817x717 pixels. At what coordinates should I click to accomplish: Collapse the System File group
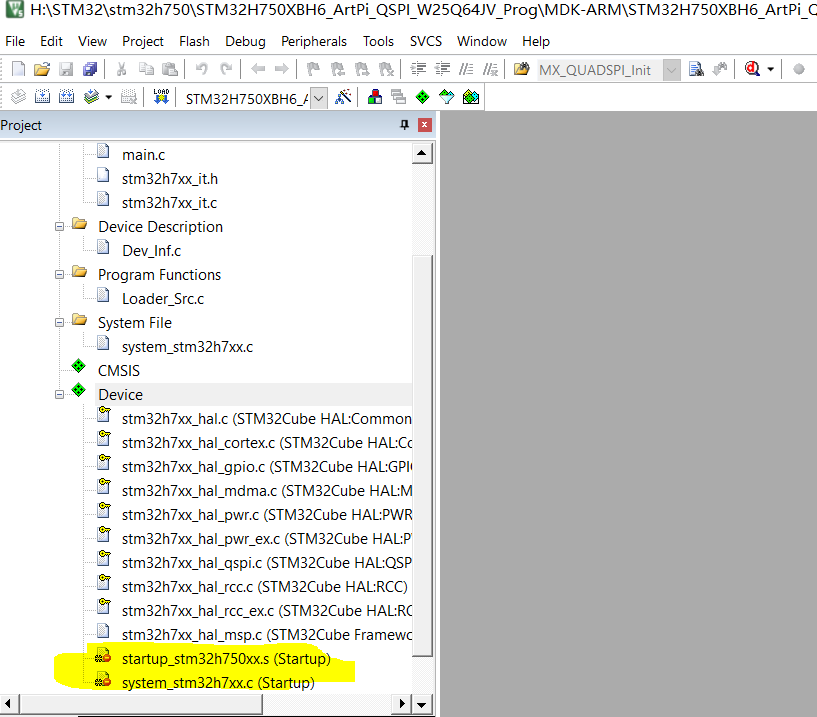(x=59, y=322)
